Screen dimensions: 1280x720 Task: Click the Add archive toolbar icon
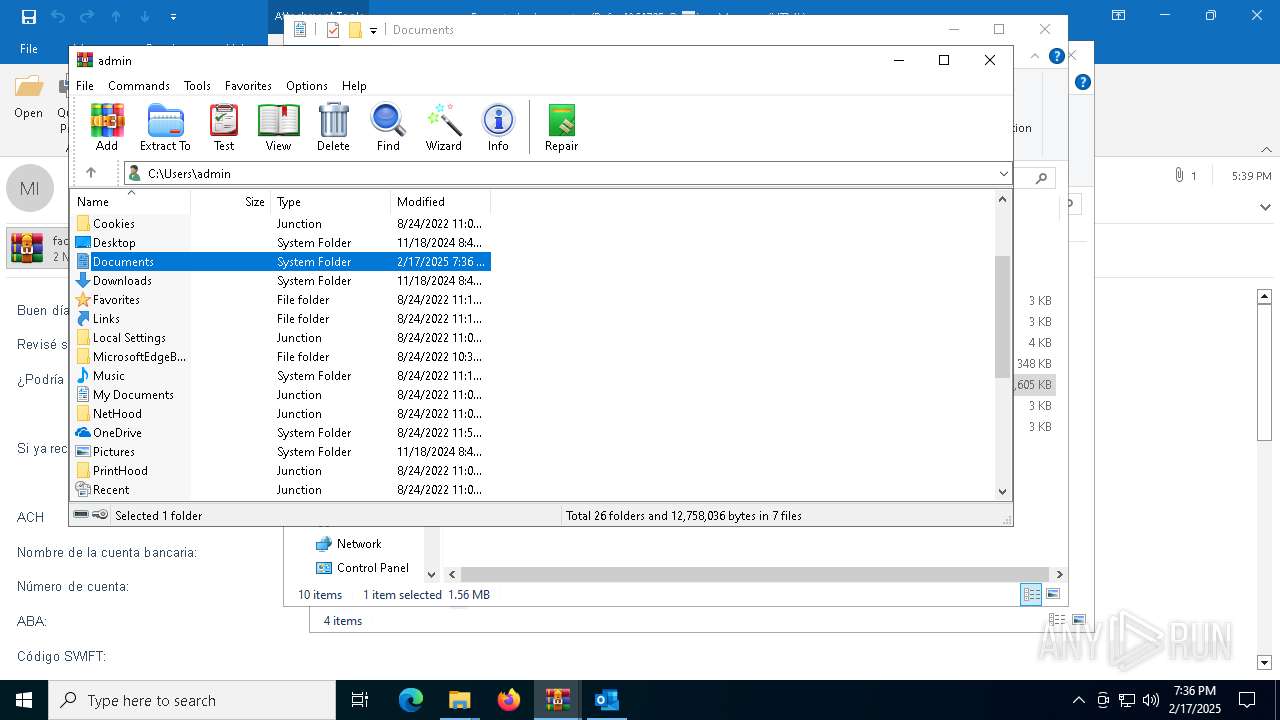(x=107, y=127)
